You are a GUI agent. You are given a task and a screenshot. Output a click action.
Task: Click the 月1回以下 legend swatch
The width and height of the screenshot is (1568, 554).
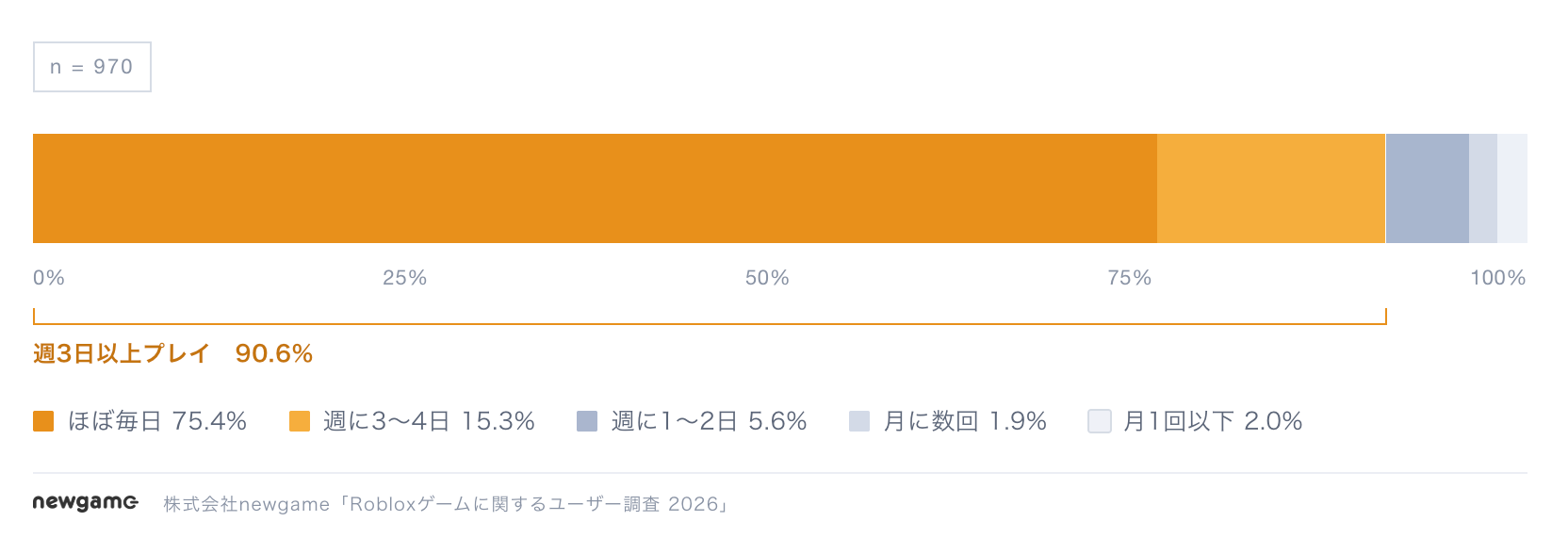(x=1100, y=421)
